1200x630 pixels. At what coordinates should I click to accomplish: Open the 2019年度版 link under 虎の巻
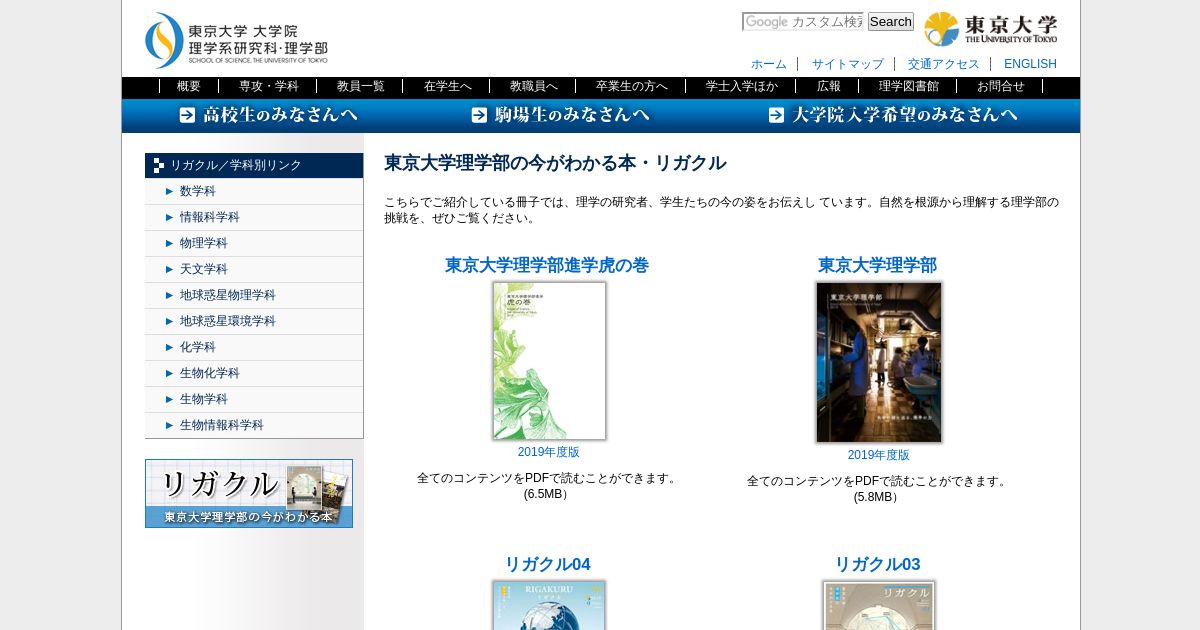548,452
